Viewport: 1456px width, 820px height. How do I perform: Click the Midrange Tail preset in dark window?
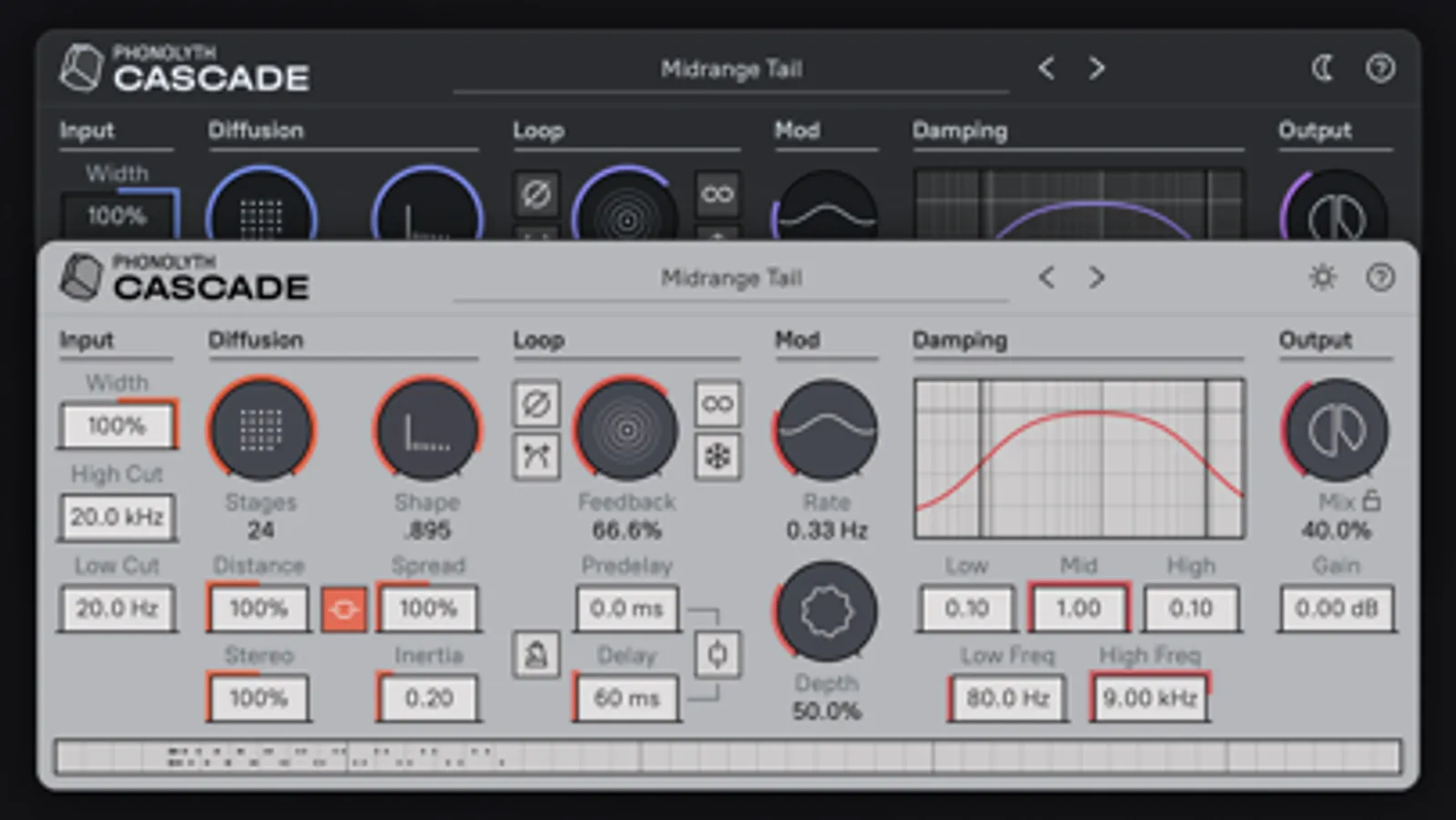tap(731, 69)
